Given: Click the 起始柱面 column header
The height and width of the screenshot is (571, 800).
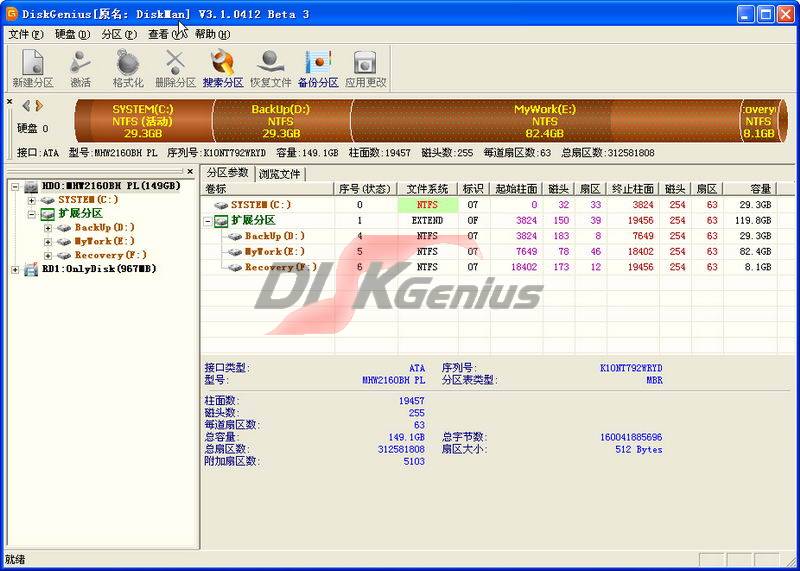Looking at the screenshot, I should [516, 189].
